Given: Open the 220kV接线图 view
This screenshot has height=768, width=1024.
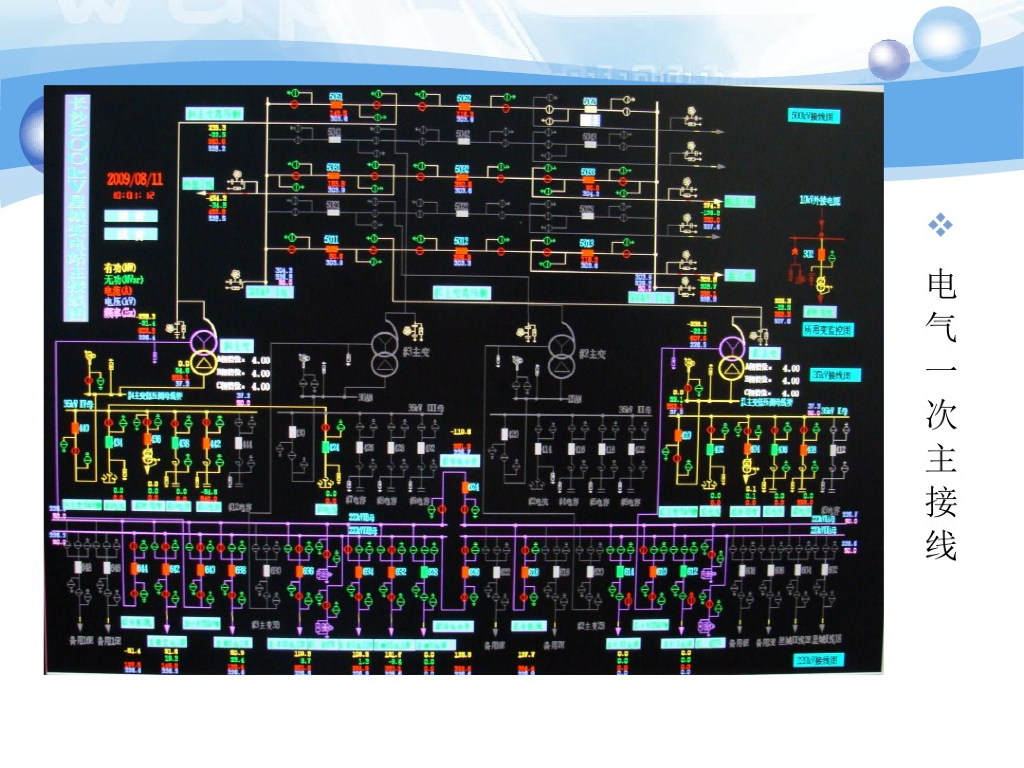Looking at the screenshot, I should [819, 660].
